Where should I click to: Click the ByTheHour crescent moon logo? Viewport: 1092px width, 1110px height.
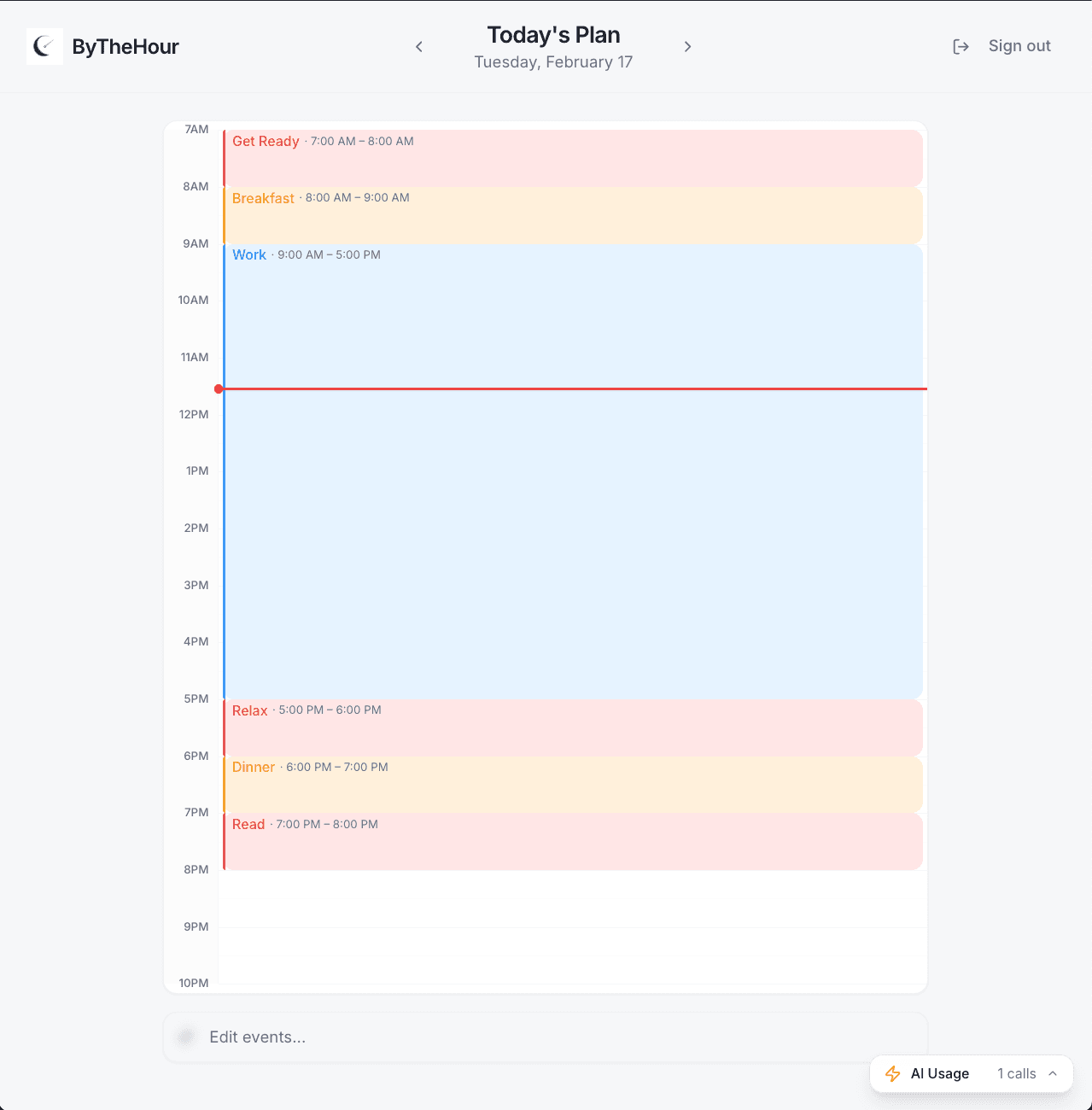[44, 46]
